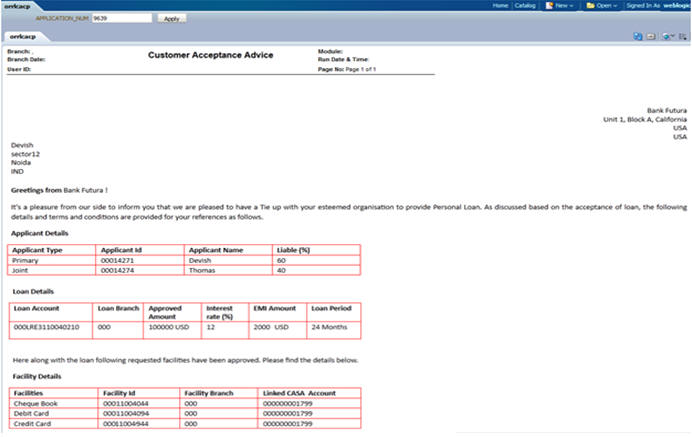Click the 'sector12' address line

(25, 154)
